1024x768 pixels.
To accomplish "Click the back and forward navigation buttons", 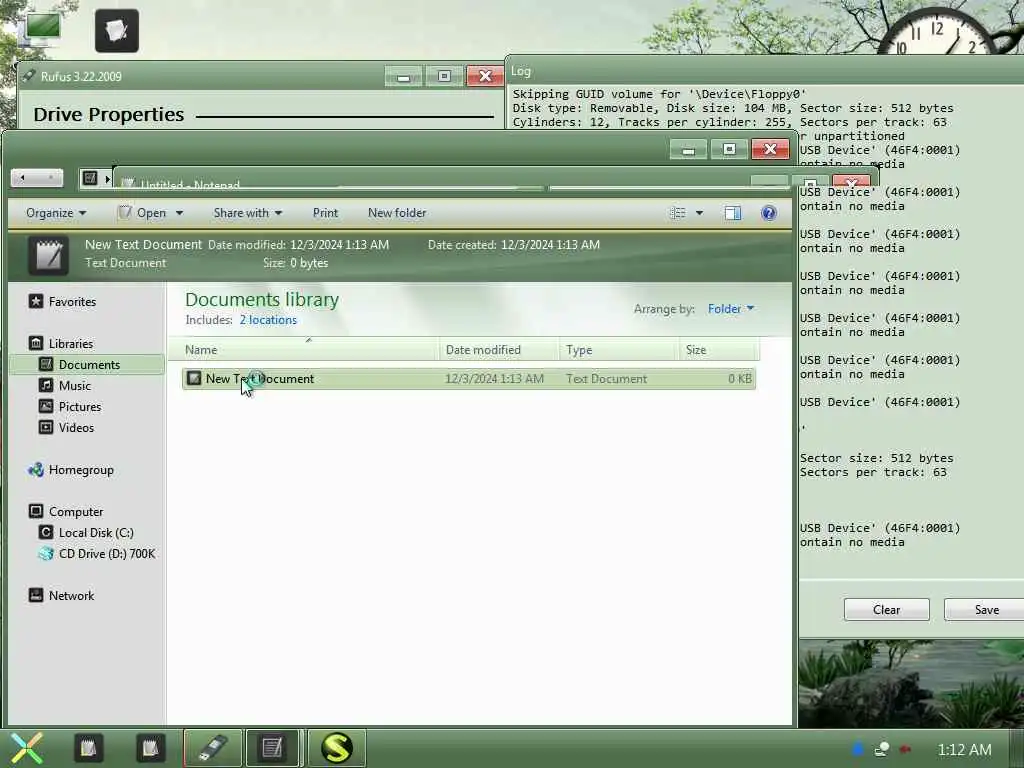I will click(x=37, y=178).
